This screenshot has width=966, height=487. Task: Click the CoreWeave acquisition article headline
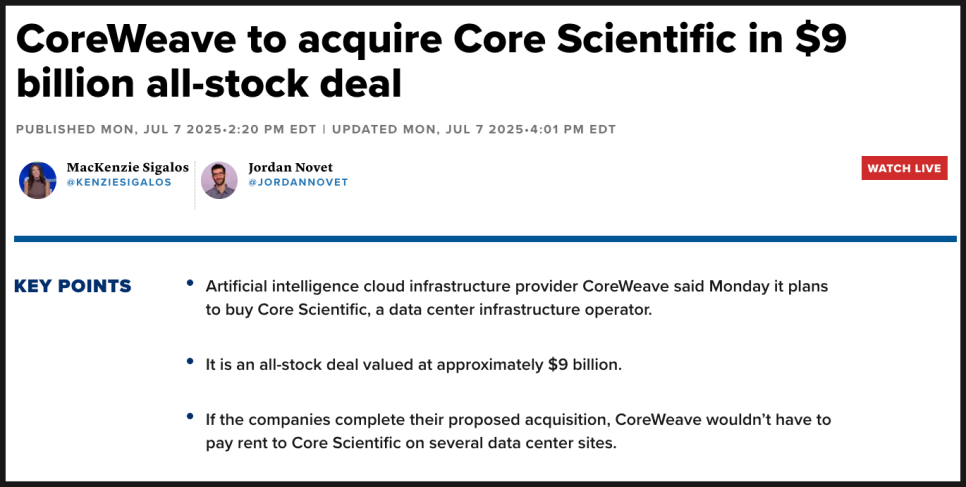431,61
